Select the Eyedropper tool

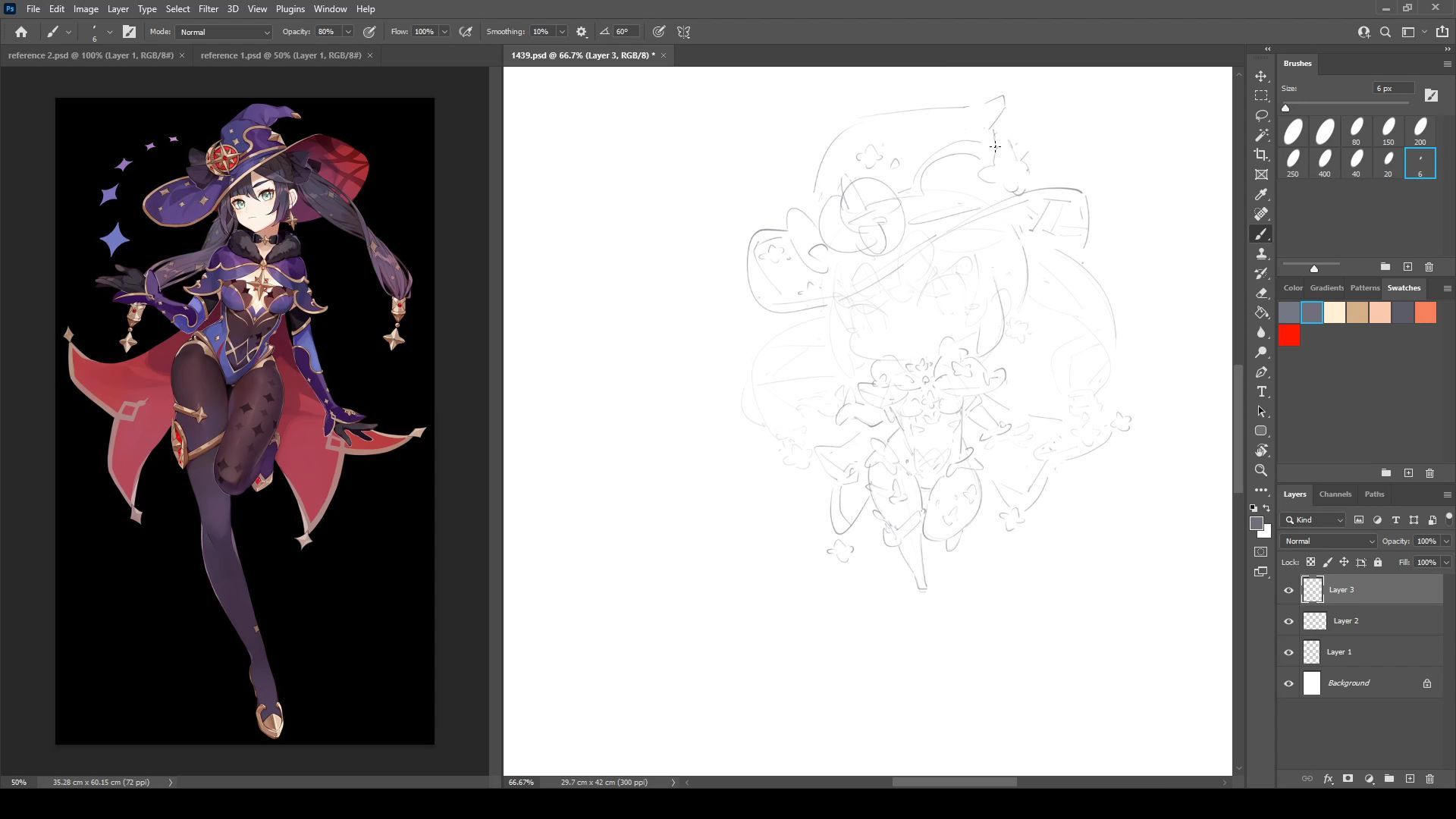[1261, 195]
